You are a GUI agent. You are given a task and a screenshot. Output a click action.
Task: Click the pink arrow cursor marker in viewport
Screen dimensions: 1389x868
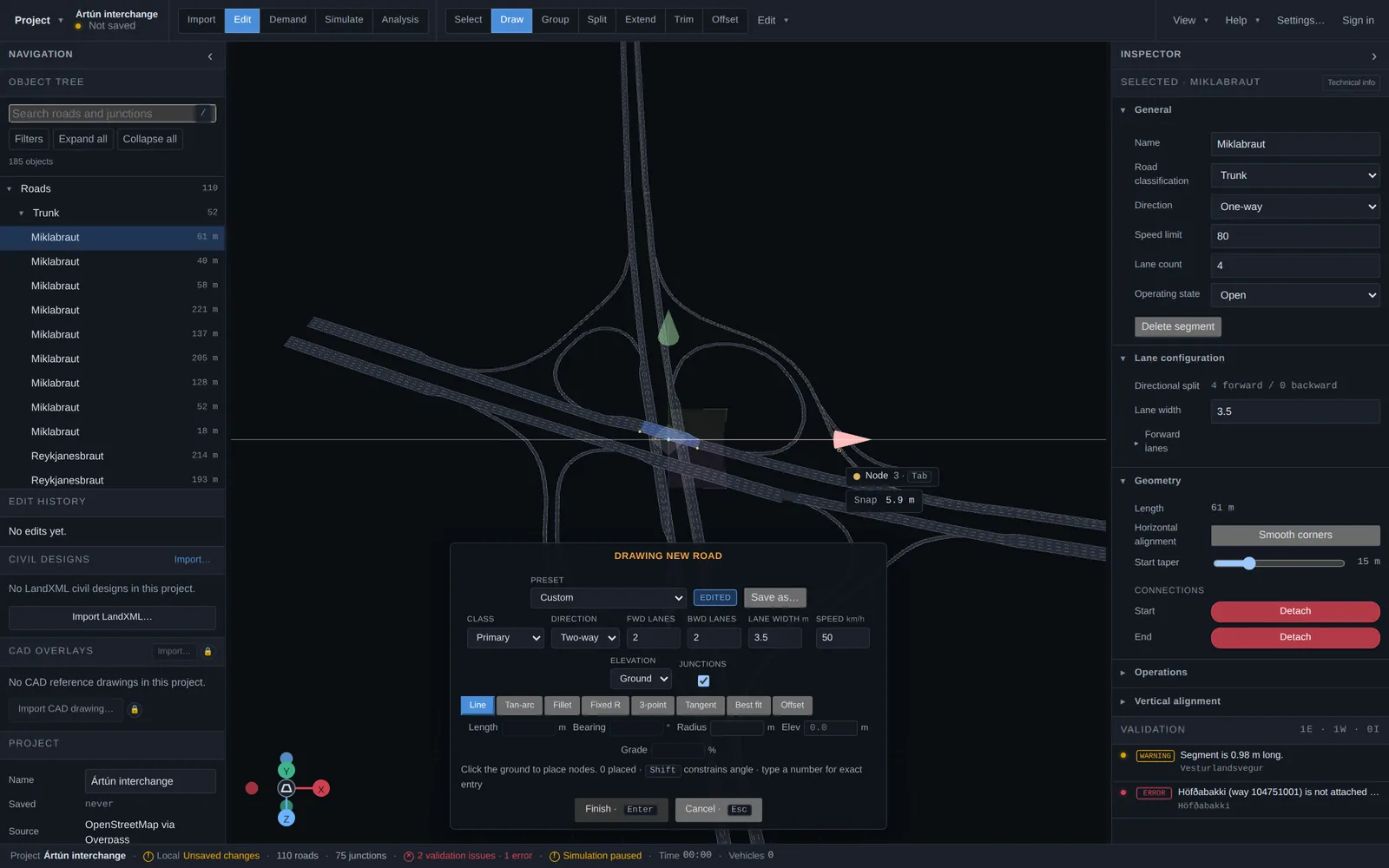pos(850,440)
